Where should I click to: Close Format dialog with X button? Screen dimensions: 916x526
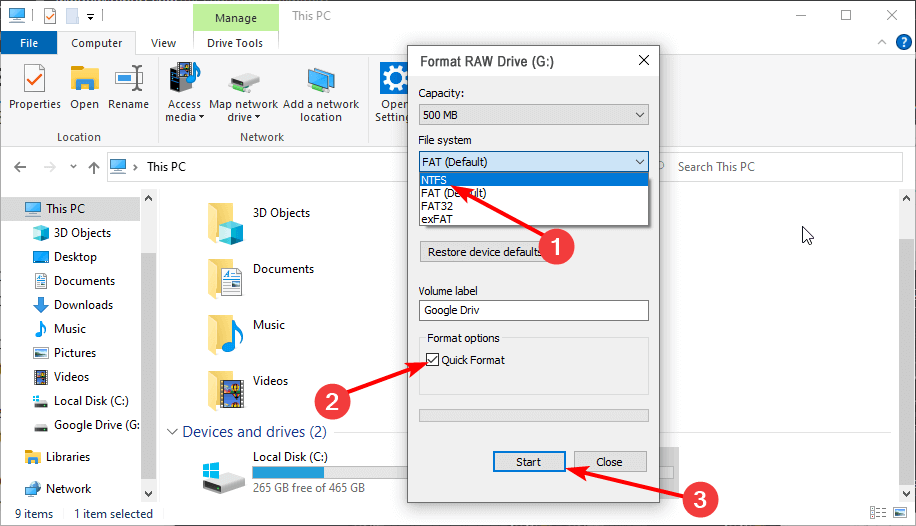(x=644, y=60)
